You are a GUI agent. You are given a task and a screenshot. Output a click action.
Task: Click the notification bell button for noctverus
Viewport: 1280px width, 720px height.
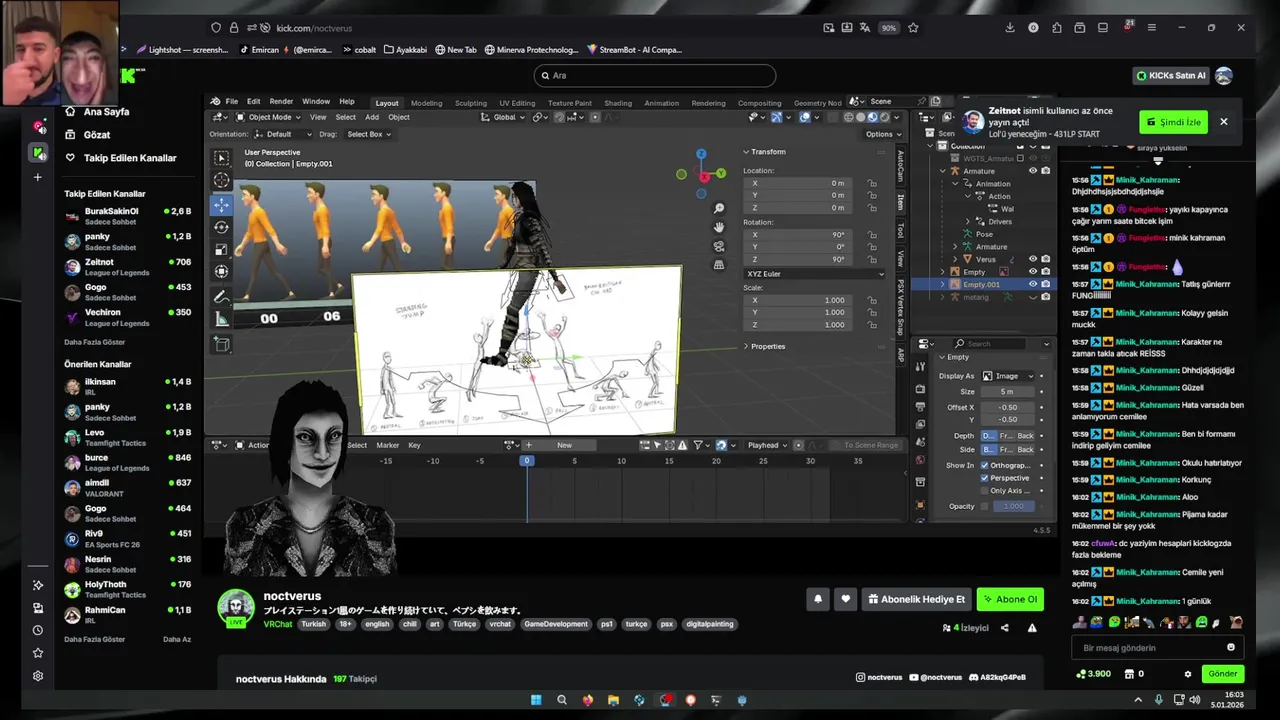pyautogui.click(x=817, y=599)
